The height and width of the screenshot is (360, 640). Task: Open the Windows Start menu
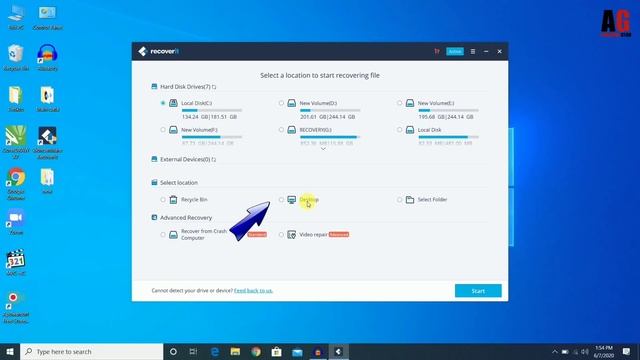click(10, 352)
